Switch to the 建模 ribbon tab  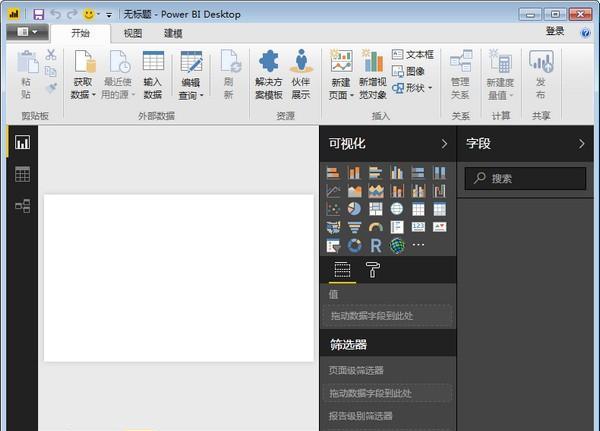tap(173, 33)
